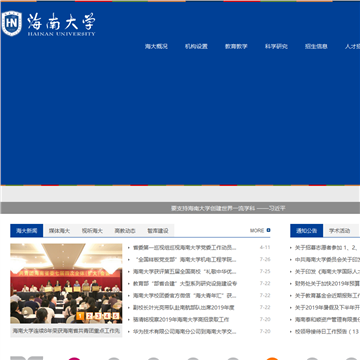Click the orange circle icon at page bottom
The image size is (360, 360).
tap(272, 359)
